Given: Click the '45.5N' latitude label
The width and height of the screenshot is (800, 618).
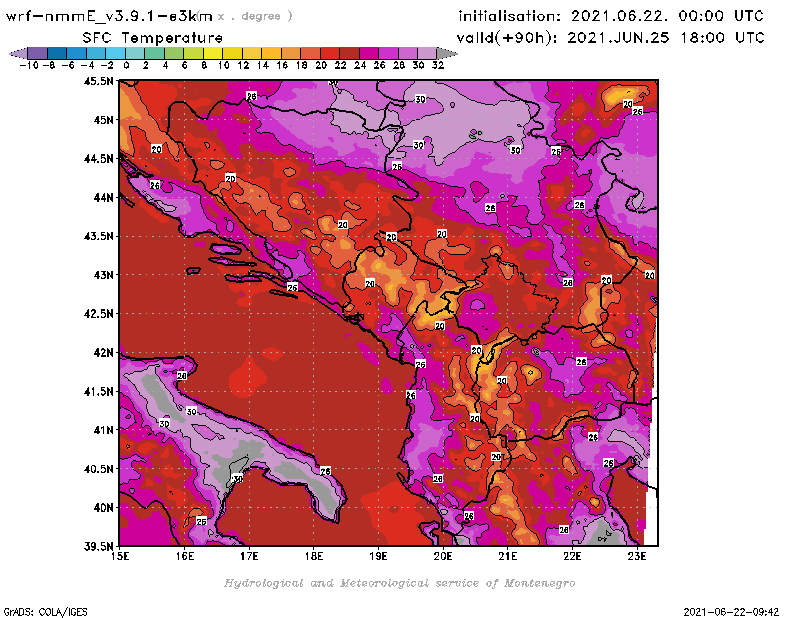Looking at the screenshot, I should point(98,81).
